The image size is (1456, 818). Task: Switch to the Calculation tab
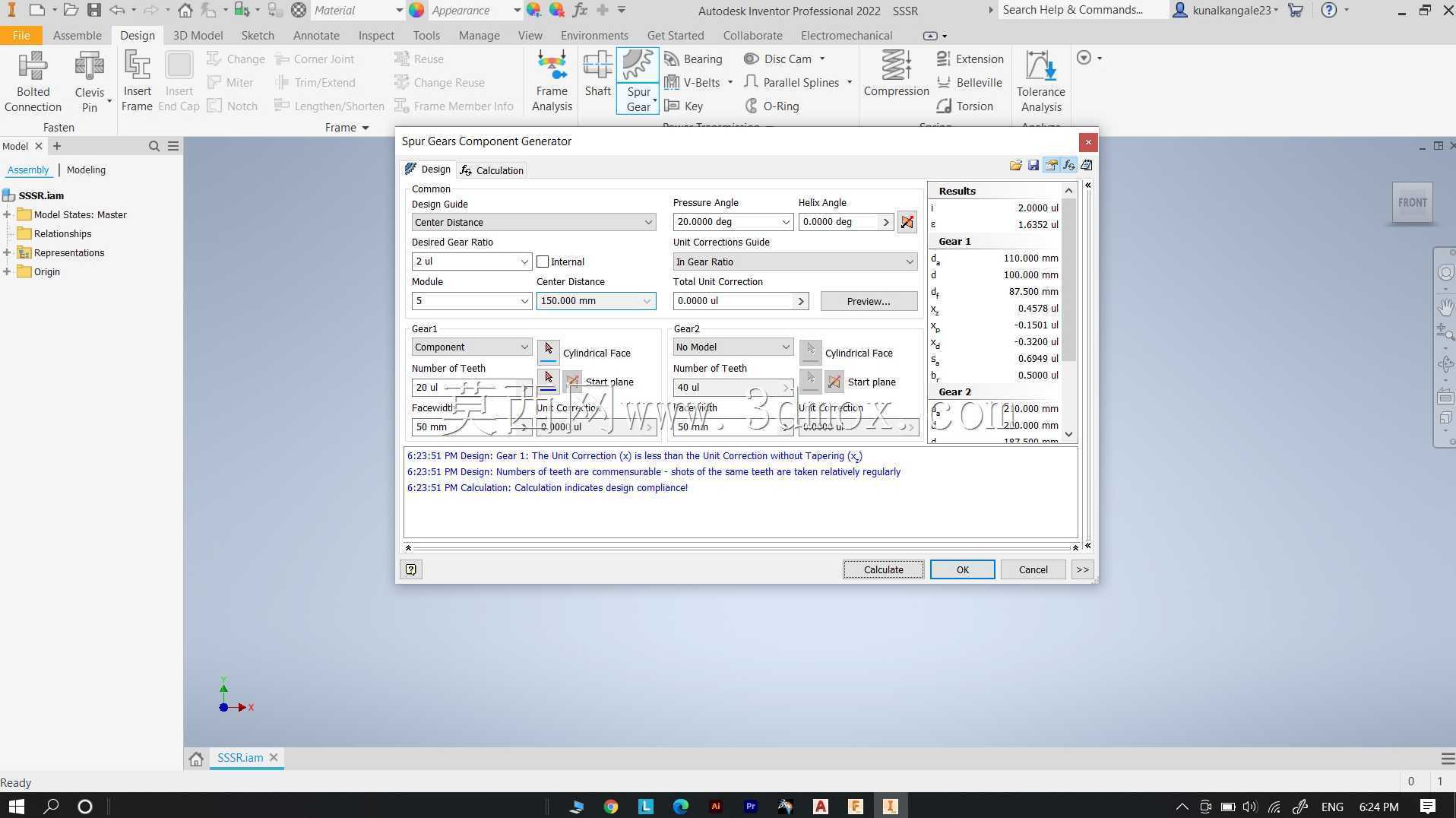pyautogui.click(x=492, y=170)
